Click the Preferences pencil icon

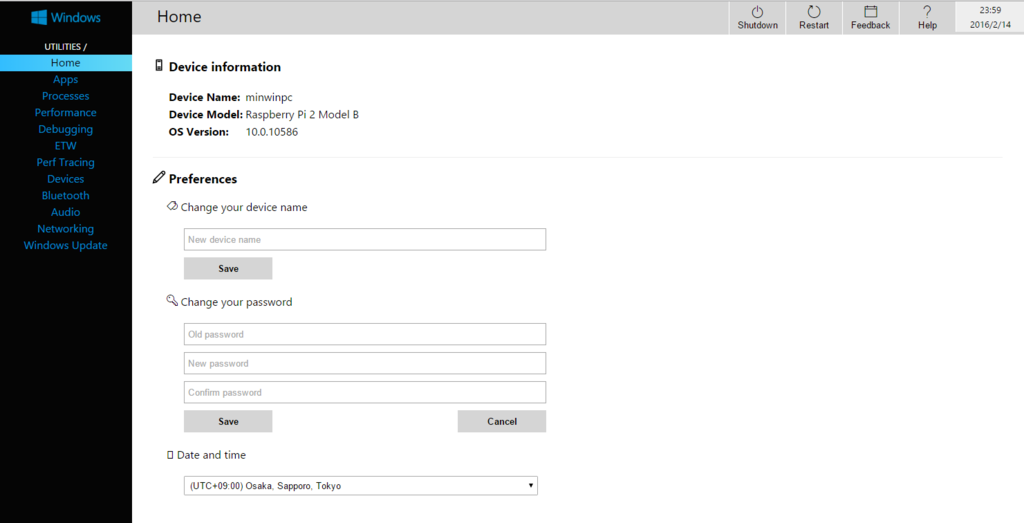coord(159,178)
